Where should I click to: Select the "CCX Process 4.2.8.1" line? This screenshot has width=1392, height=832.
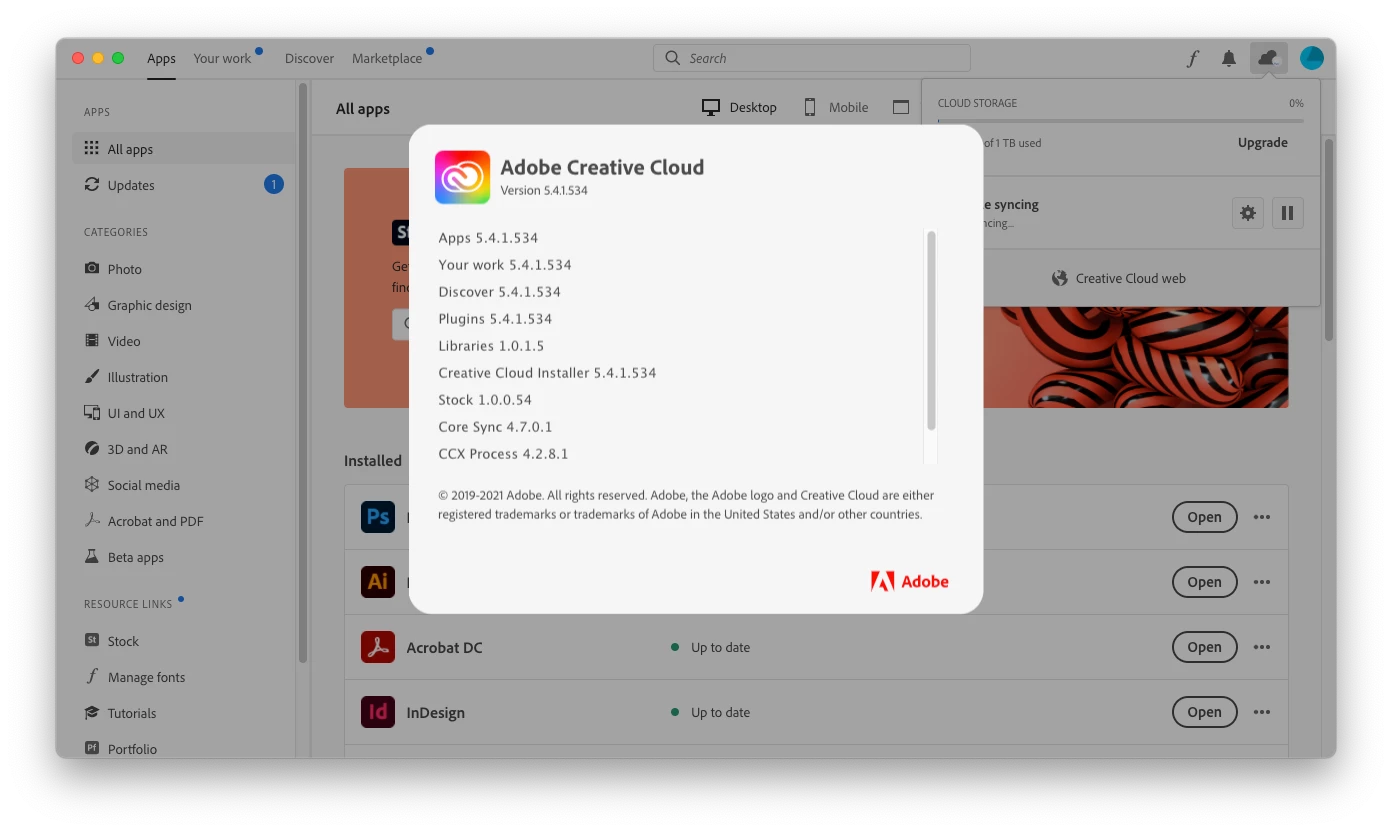[503, 453]
